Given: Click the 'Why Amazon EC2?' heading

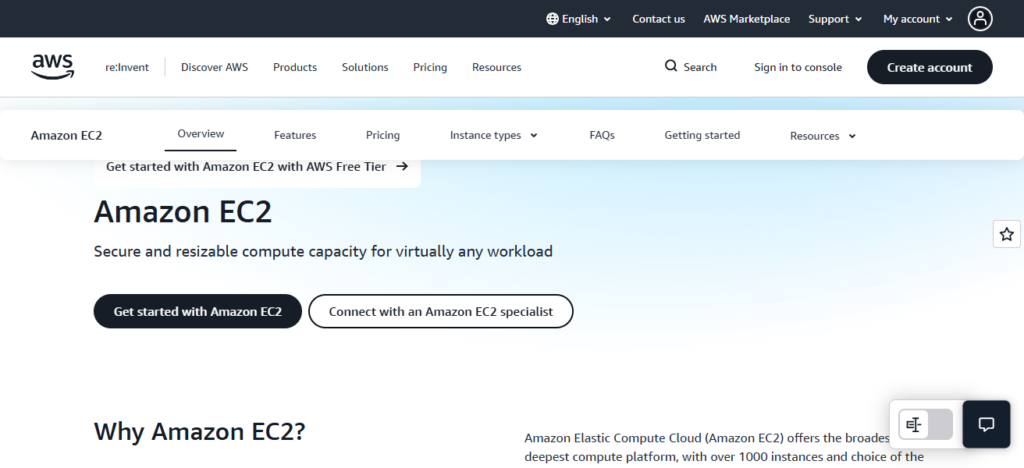Looking at the screenshot, I should coord(199,431).
